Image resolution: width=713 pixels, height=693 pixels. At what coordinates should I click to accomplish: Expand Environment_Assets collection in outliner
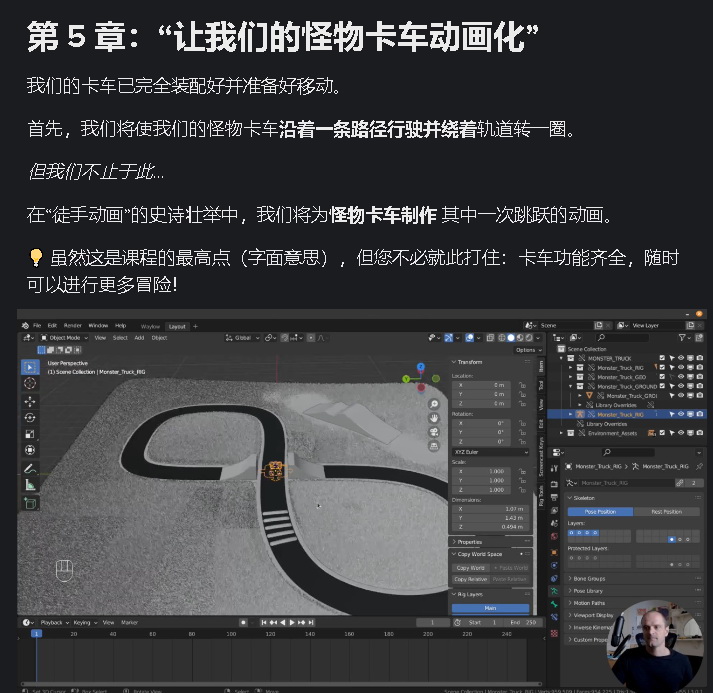[561, 433]
